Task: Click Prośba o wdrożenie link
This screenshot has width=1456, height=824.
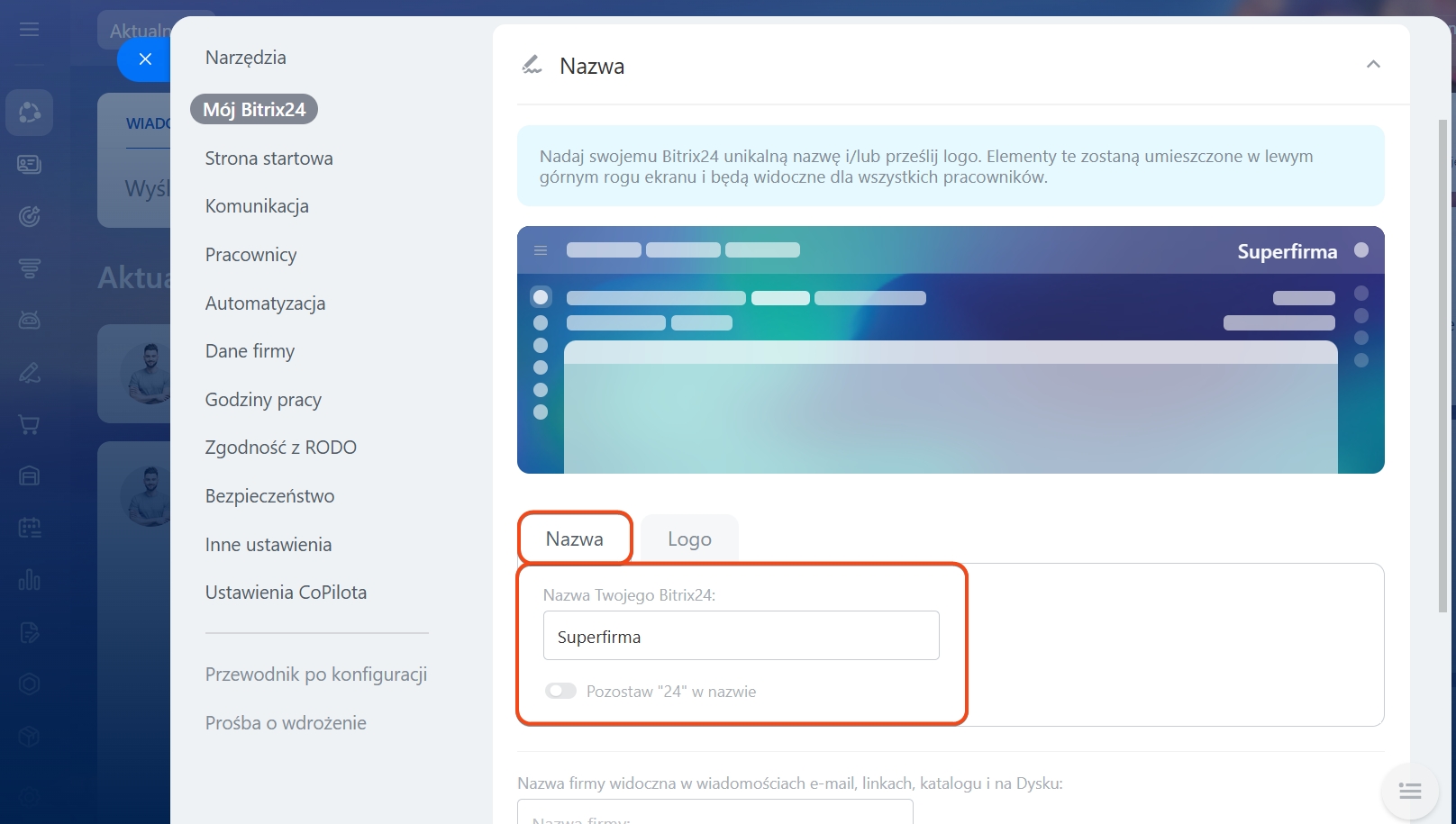Action: point(286,723)
